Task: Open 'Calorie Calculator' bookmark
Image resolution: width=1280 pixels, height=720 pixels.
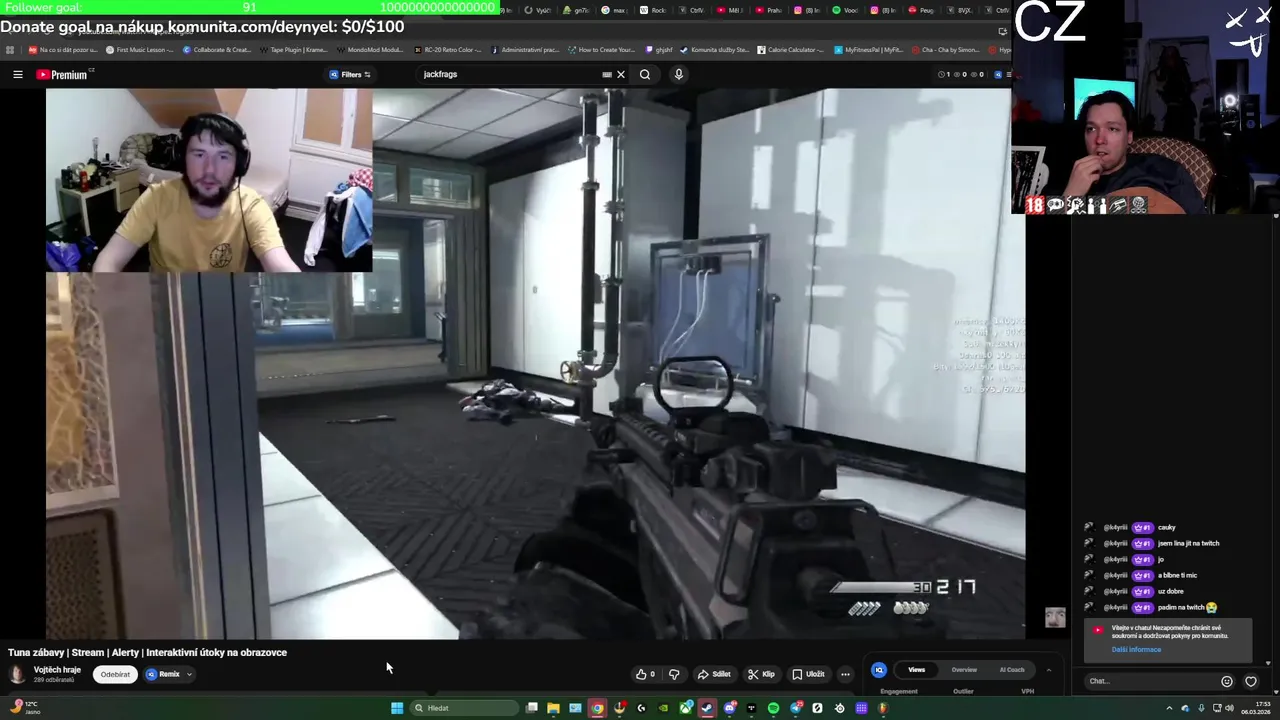Action: pyautogui.click(x=791, y=49)
